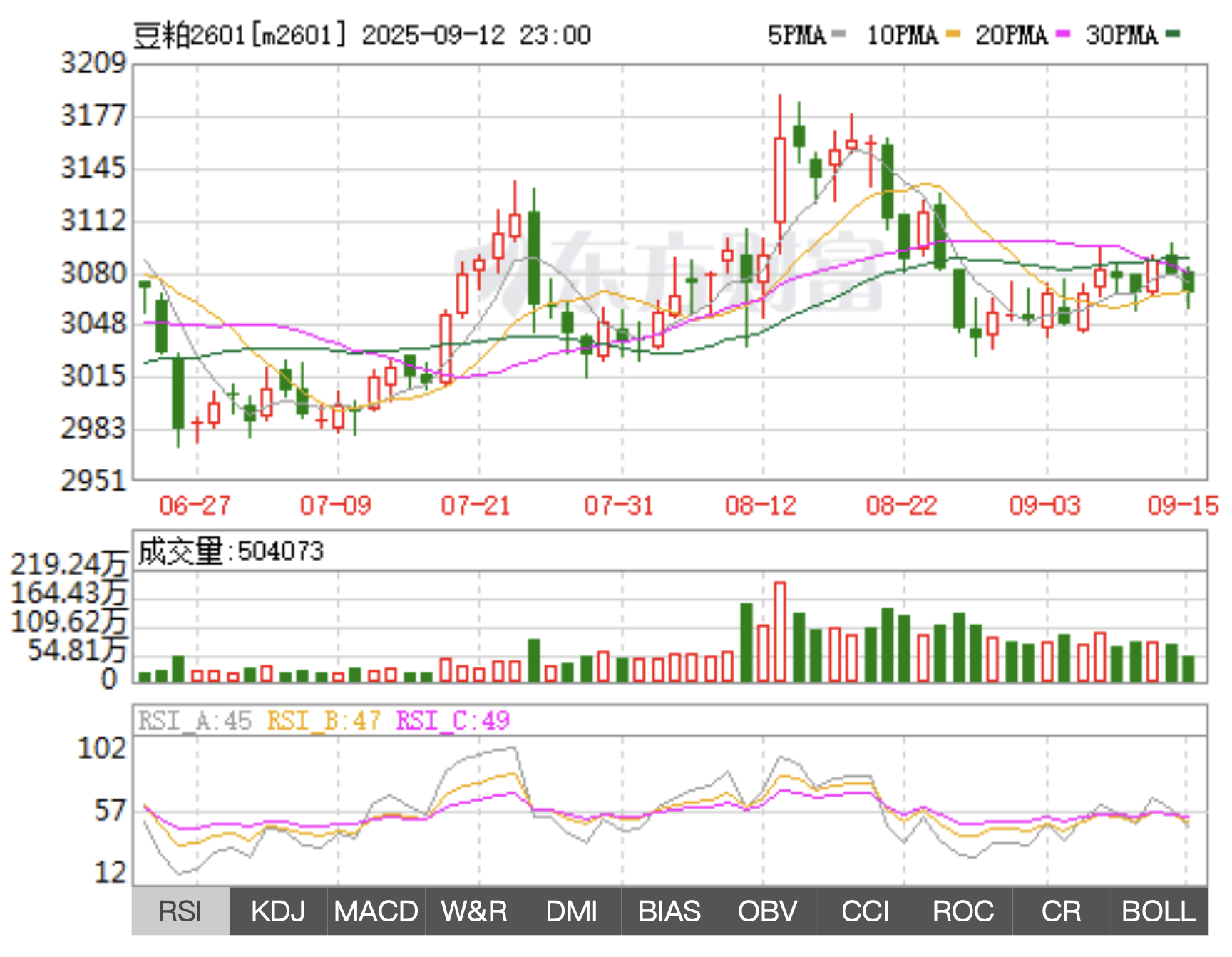Show the CCI indicator chart

pos(866,911)
